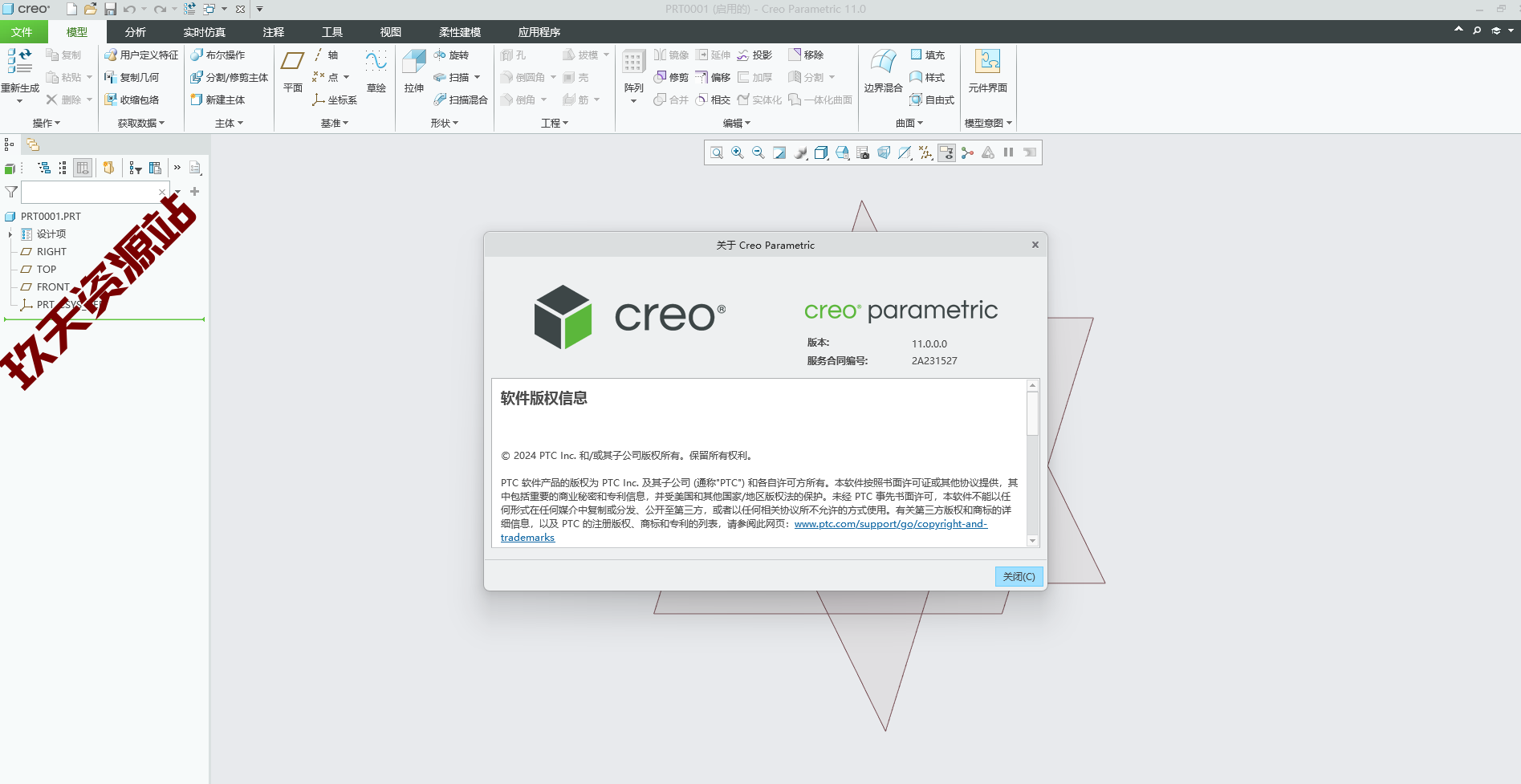Expand the 基准 (Datum) group dropdown

(335, 123)
